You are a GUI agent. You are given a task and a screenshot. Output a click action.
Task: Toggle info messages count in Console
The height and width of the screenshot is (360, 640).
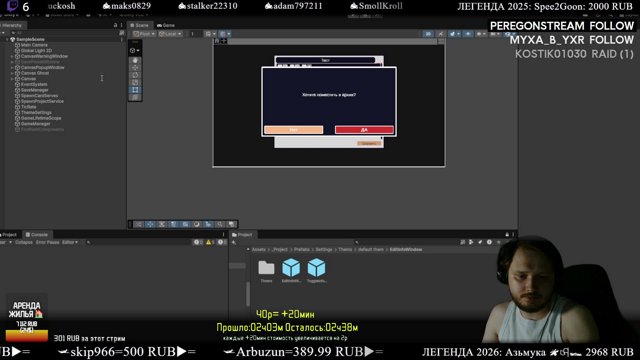198,242
